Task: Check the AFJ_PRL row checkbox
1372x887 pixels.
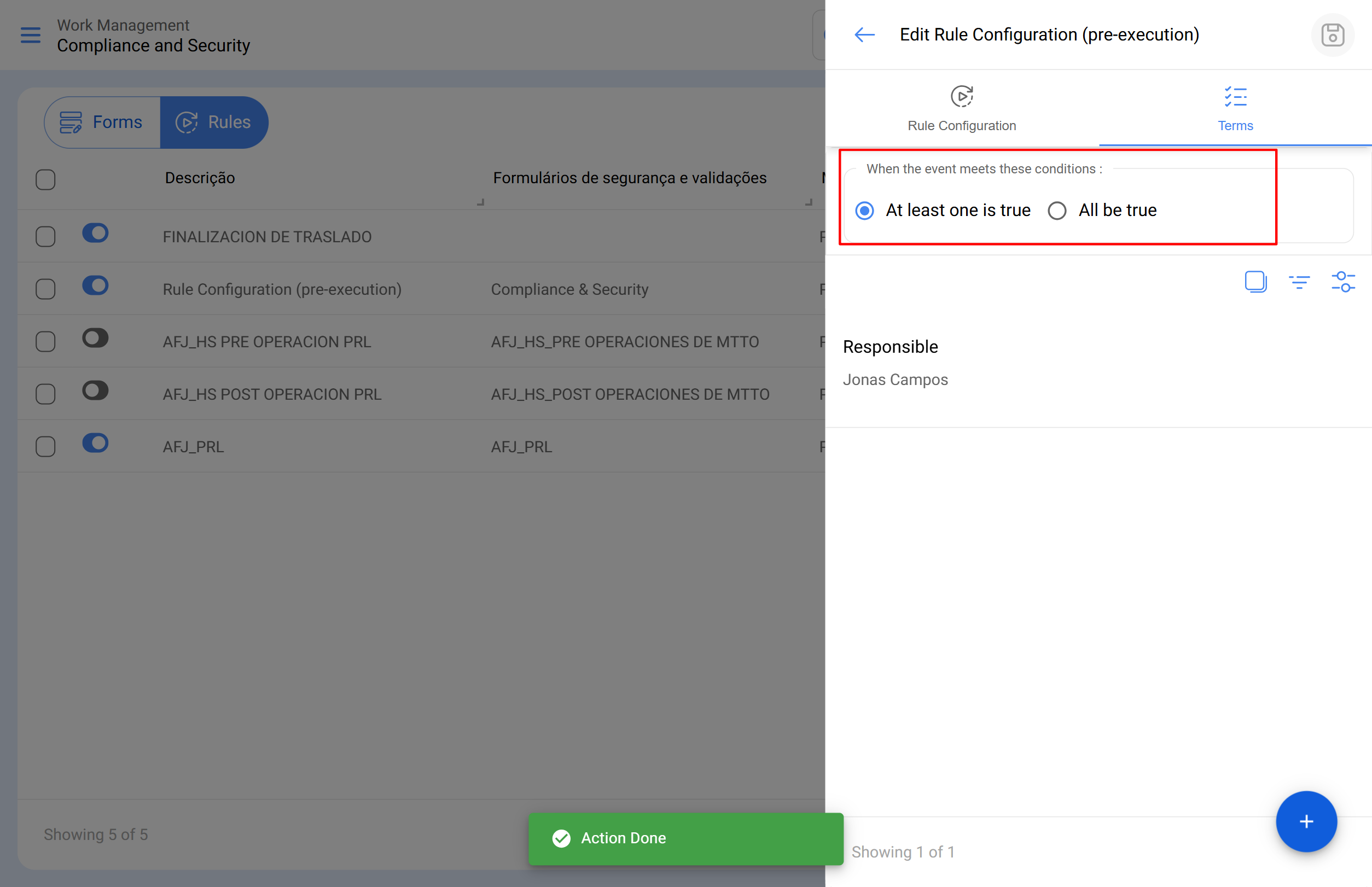Action: click(45, 446)
